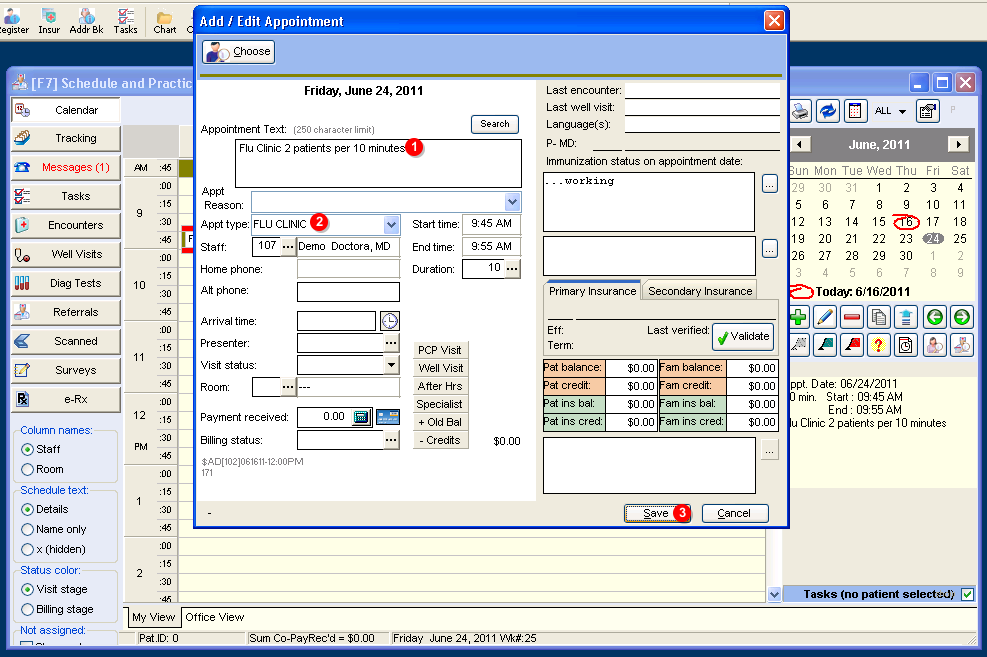Click the - Credits button

440,441
